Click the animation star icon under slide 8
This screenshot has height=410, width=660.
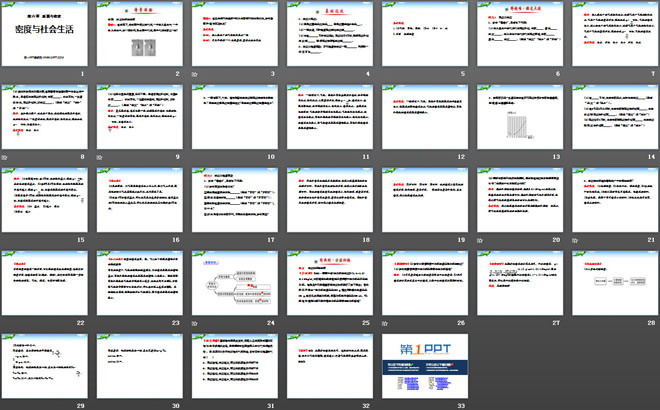4,157
